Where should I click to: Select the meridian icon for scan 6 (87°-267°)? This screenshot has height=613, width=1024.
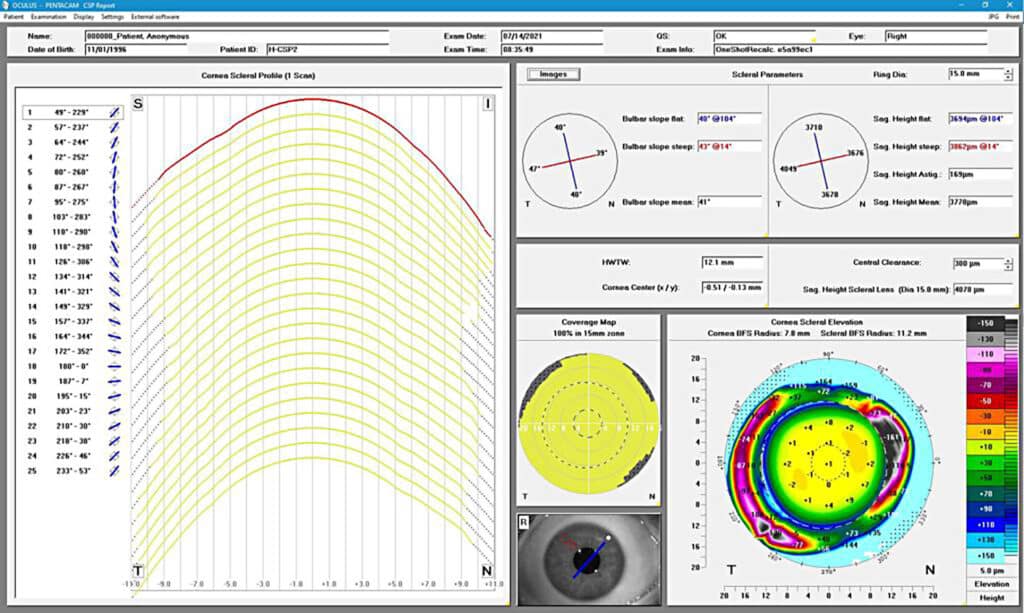[x=114, y=187]
